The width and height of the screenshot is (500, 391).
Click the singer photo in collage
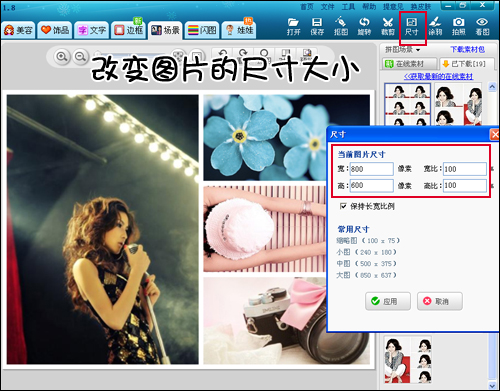[x=103, y=229]
